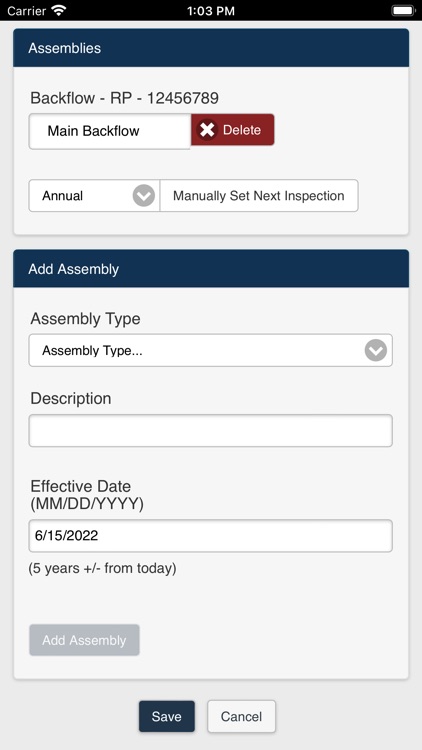The image size is (422, 750).
Task: Click the Main Backflow description field
Action: point(110,131)
